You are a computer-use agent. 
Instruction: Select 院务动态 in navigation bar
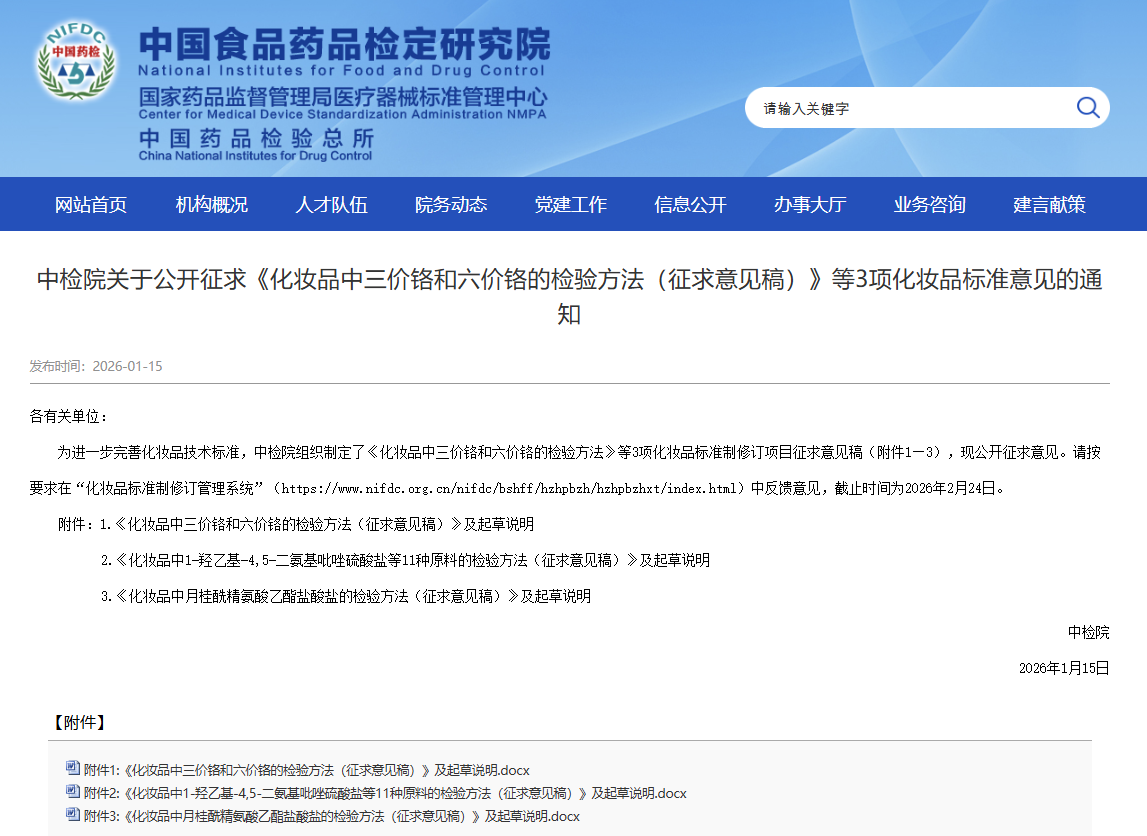[x=451, y=205]
